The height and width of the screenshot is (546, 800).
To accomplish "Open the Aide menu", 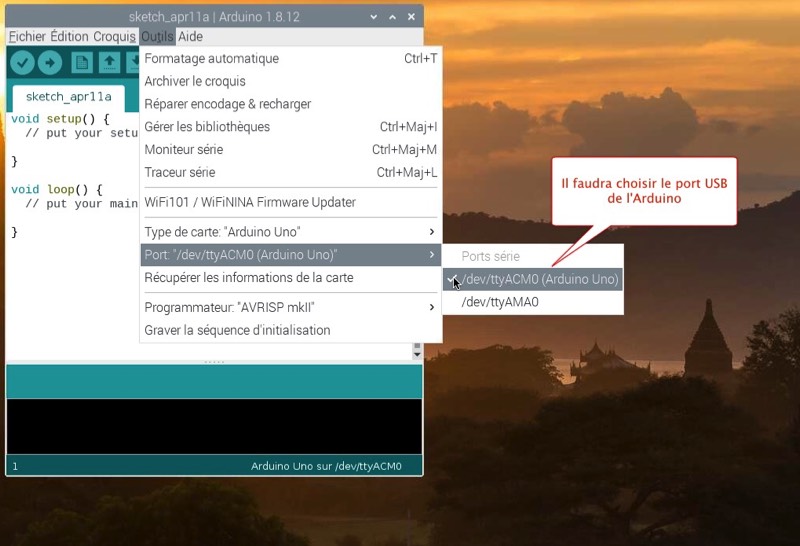I will tap(190, 36).
